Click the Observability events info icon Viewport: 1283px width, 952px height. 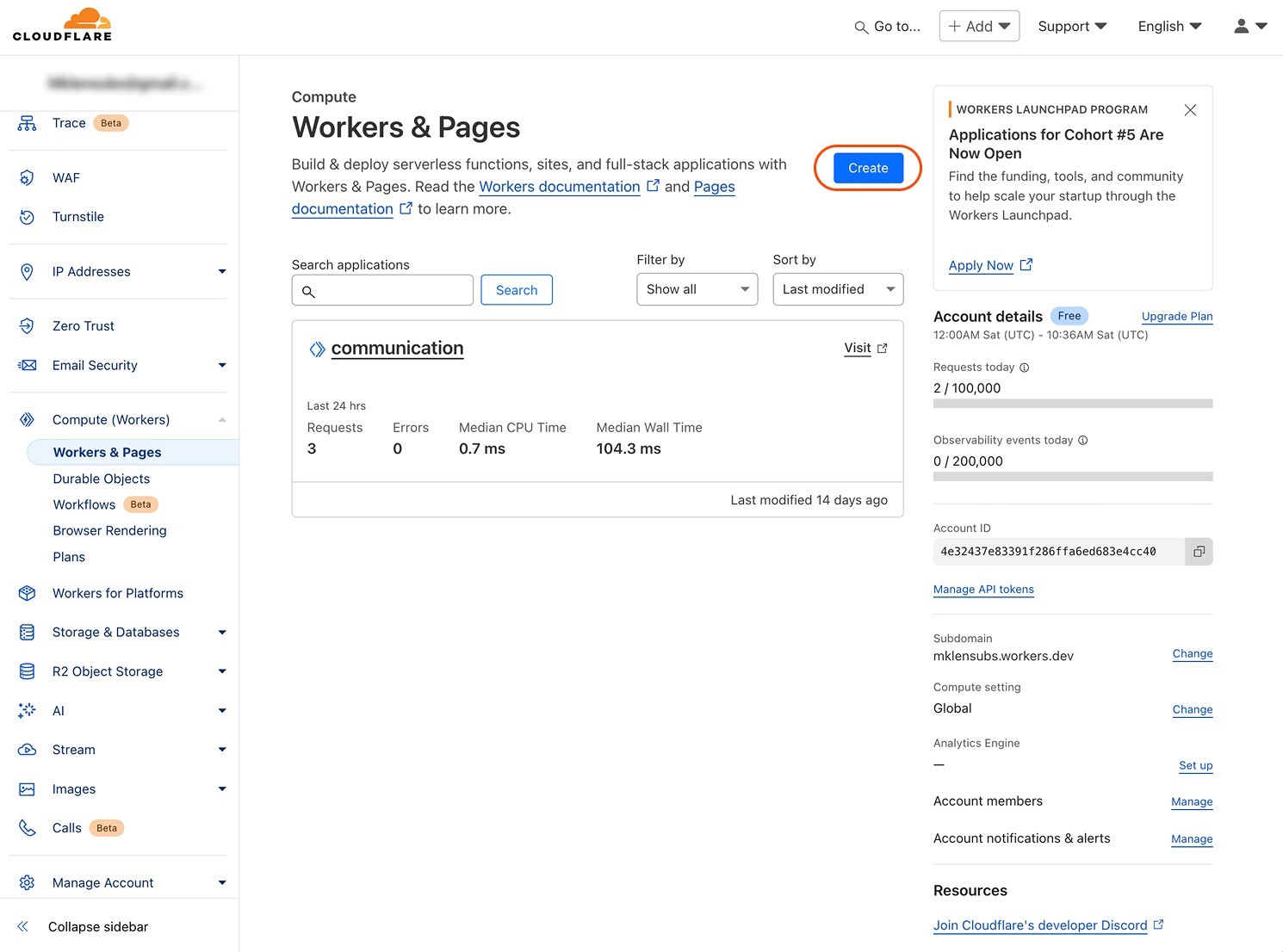[x=1083, y=441]
